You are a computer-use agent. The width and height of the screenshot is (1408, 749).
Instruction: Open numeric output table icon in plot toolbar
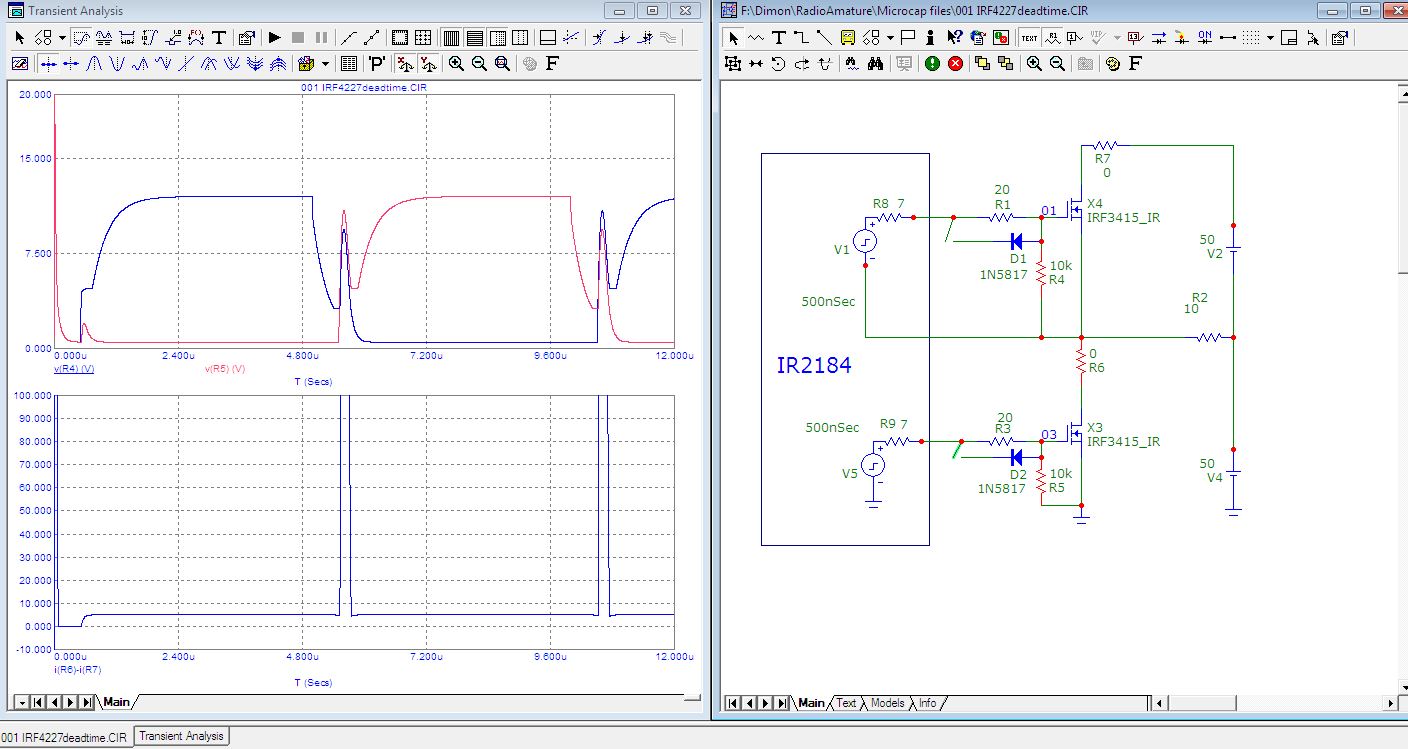[348, 63]
